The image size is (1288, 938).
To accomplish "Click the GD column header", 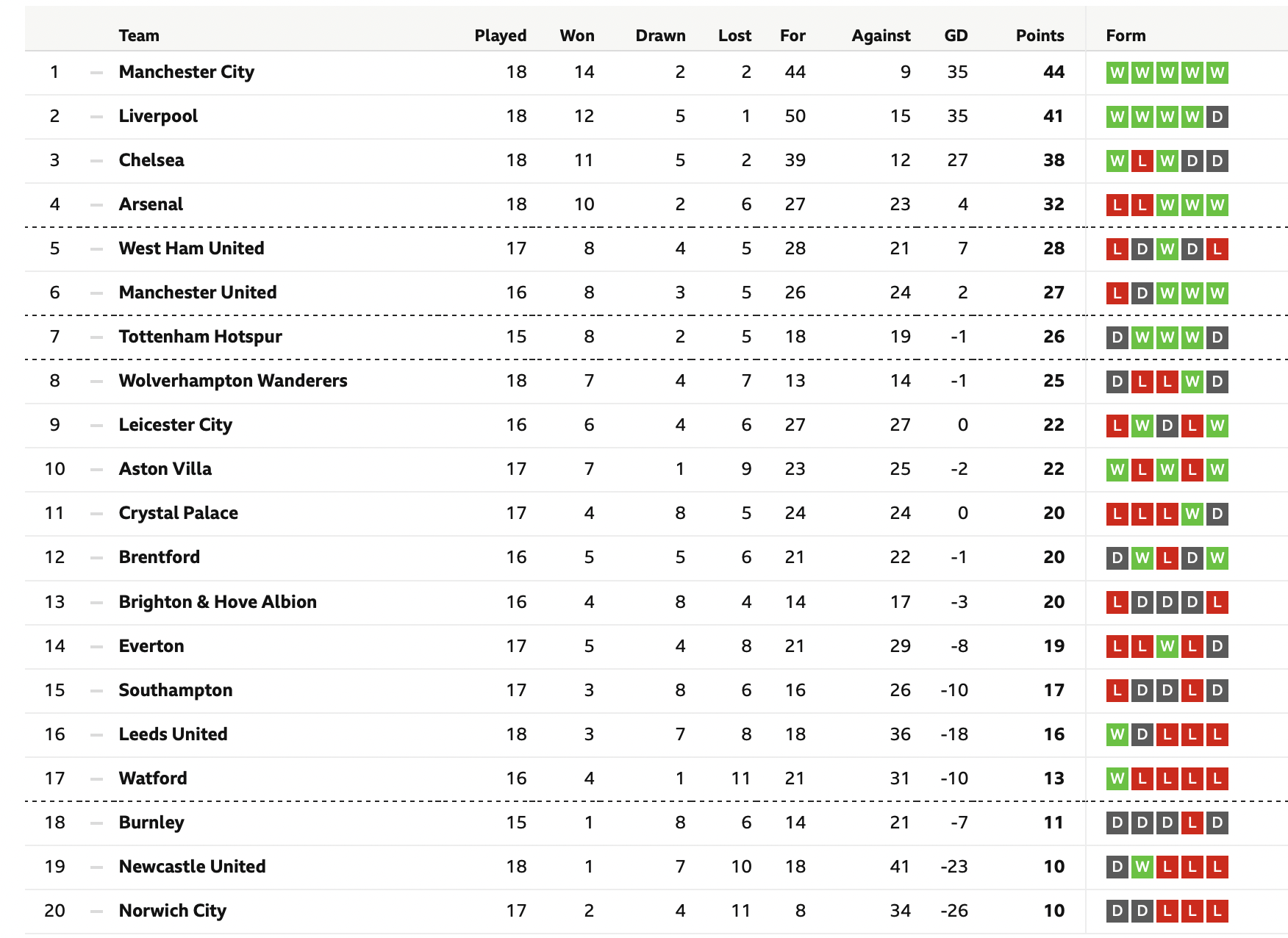I will tap(956, 35).
